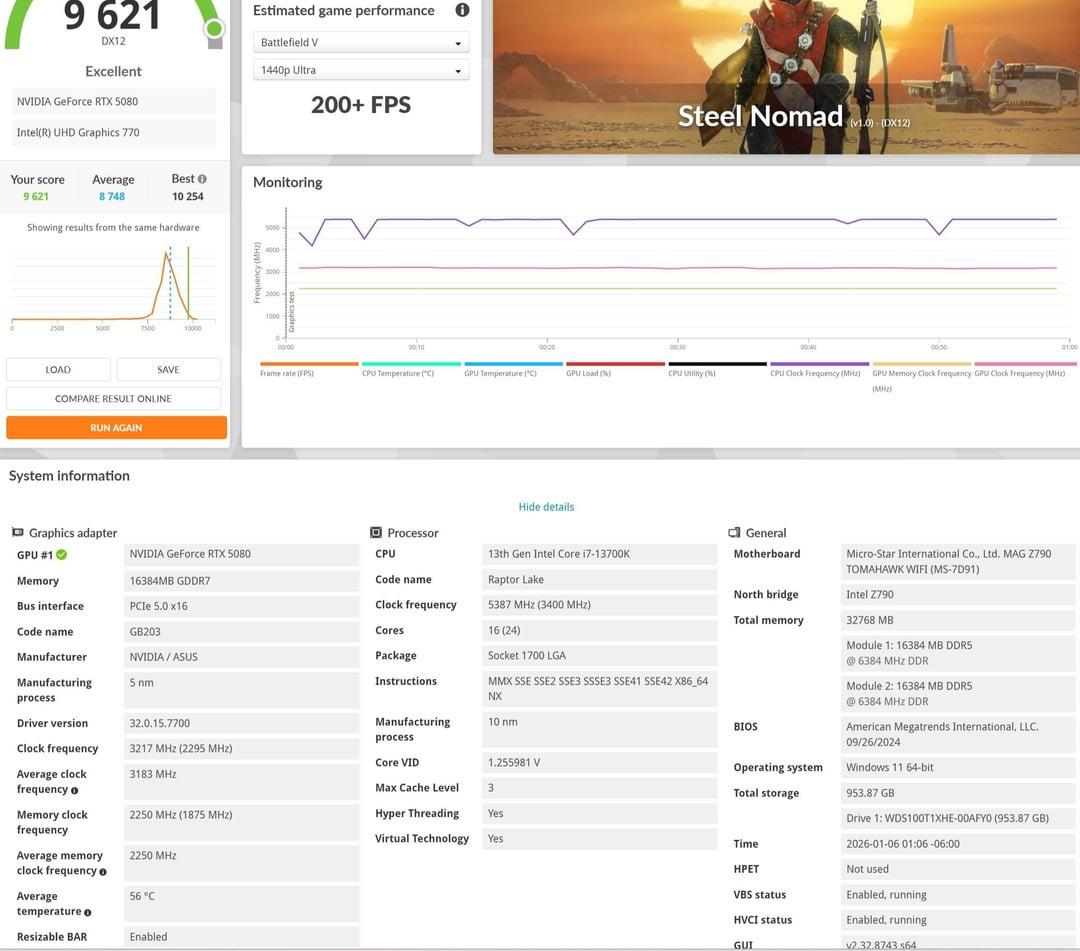Click the info icon by Average temperature
Image resolution: width=1080 pixels, height=951 pixels.
87,912
